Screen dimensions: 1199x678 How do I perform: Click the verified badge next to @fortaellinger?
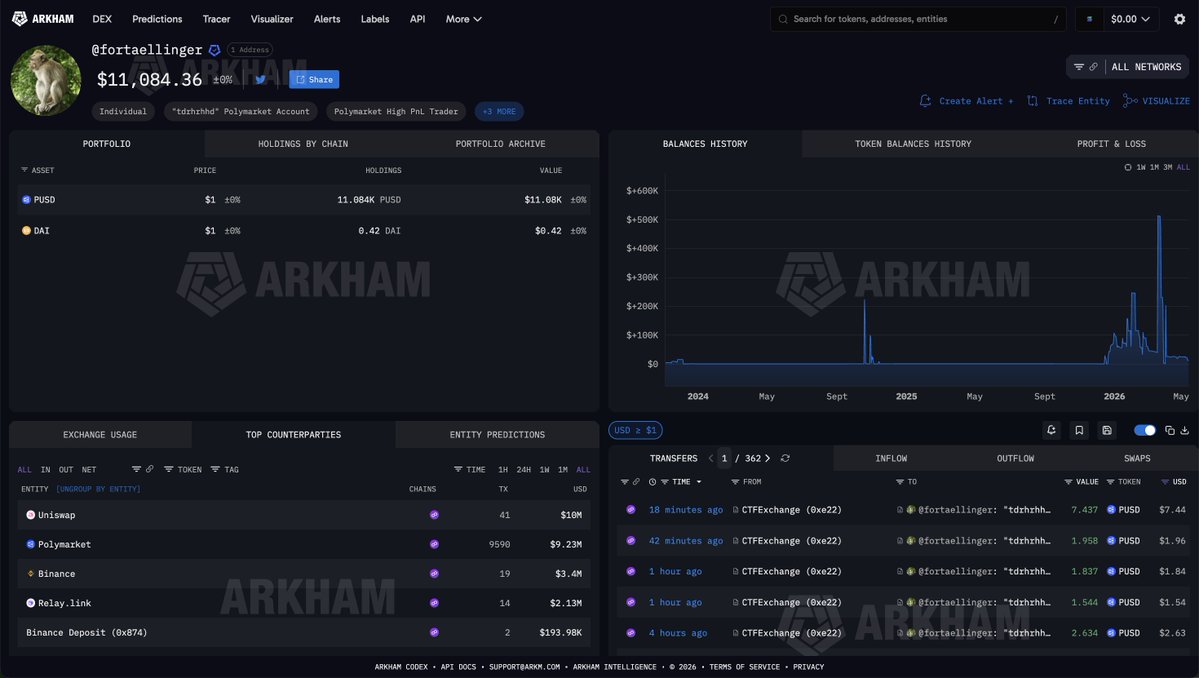point(215,50)
